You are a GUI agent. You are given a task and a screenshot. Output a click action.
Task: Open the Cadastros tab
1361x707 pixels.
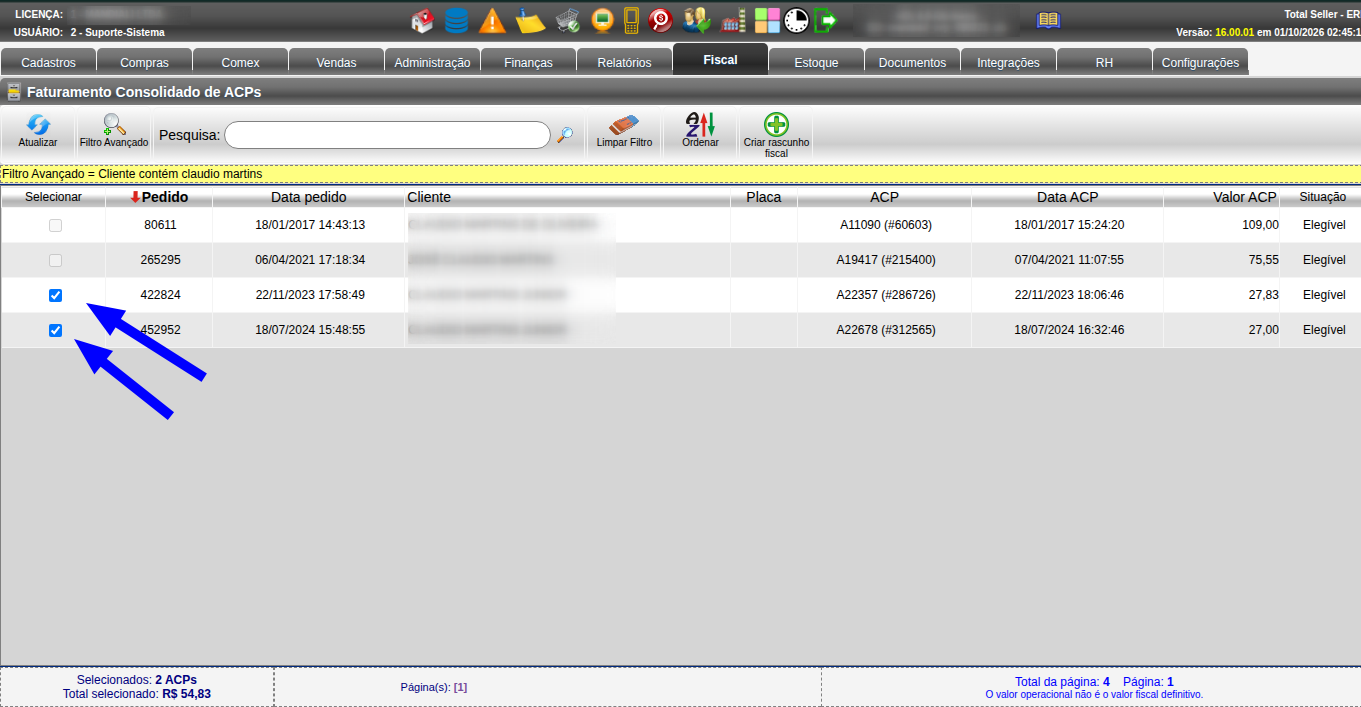coord(48,62)
